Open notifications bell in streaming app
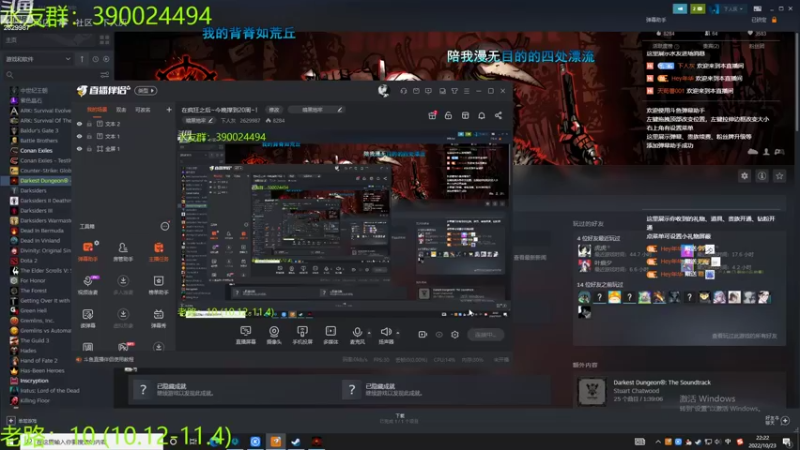800x450 pixels. pos(482,116)
